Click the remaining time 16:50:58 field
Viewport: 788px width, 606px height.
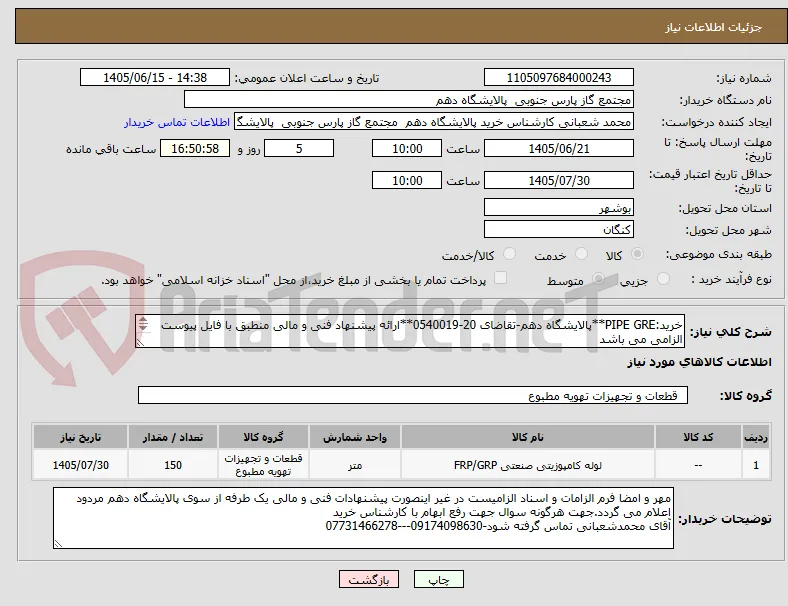tap(195, 148)
